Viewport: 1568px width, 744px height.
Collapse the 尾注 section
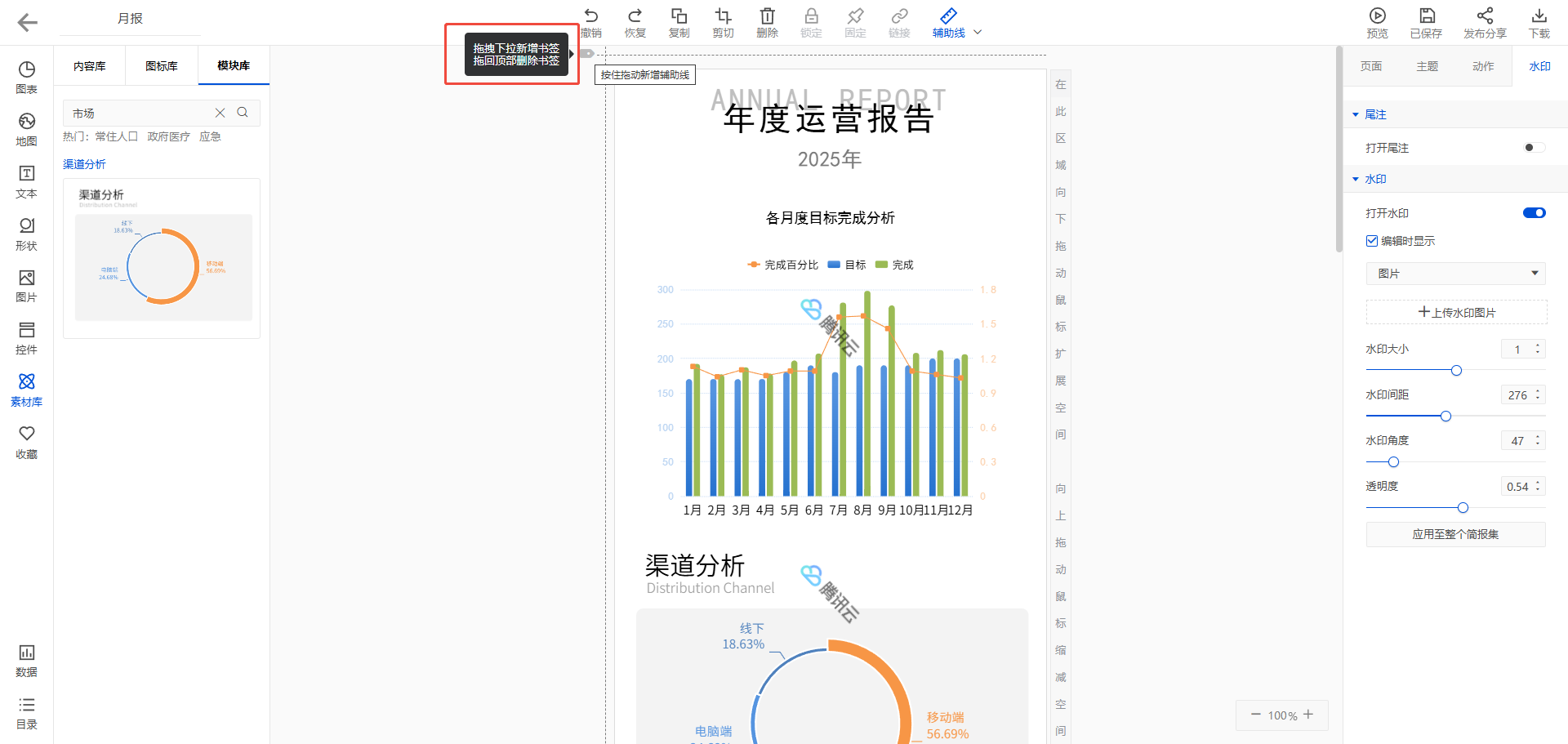pyautogui.click(x=1356, y=114)
